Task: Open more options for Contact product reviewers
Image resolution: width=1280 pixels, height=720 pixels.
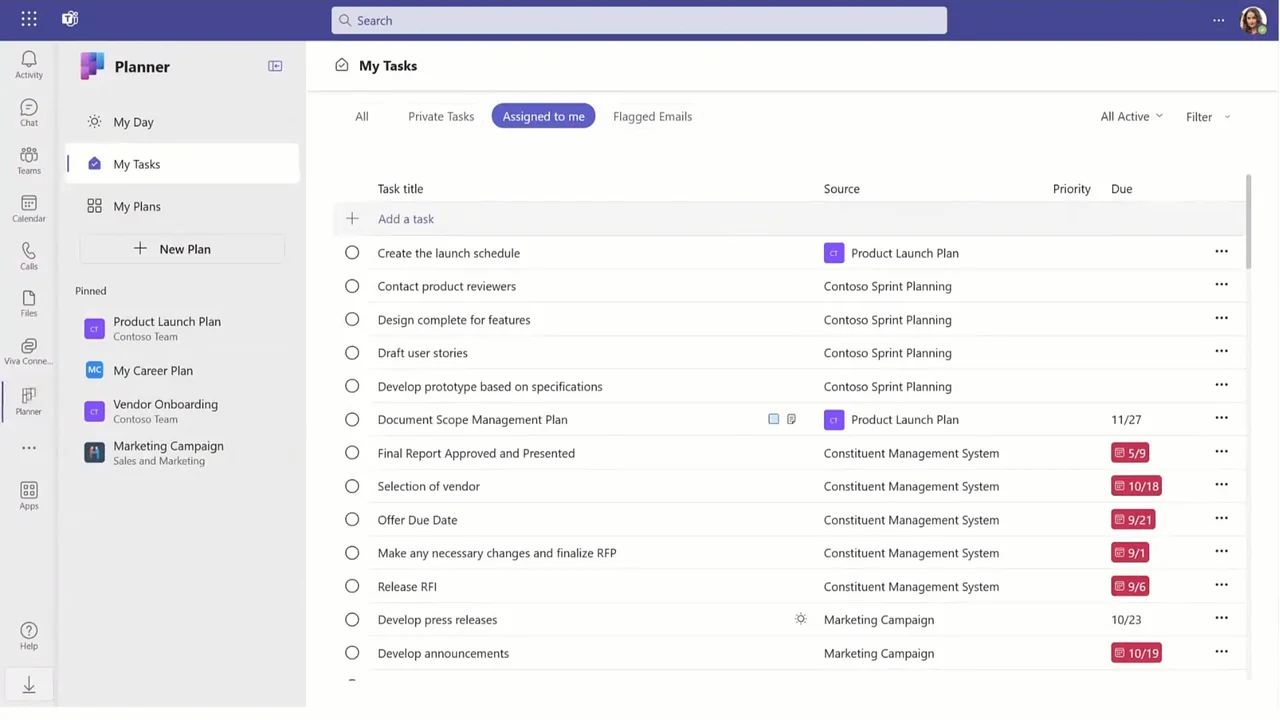Action: [x=1221, y=285]
